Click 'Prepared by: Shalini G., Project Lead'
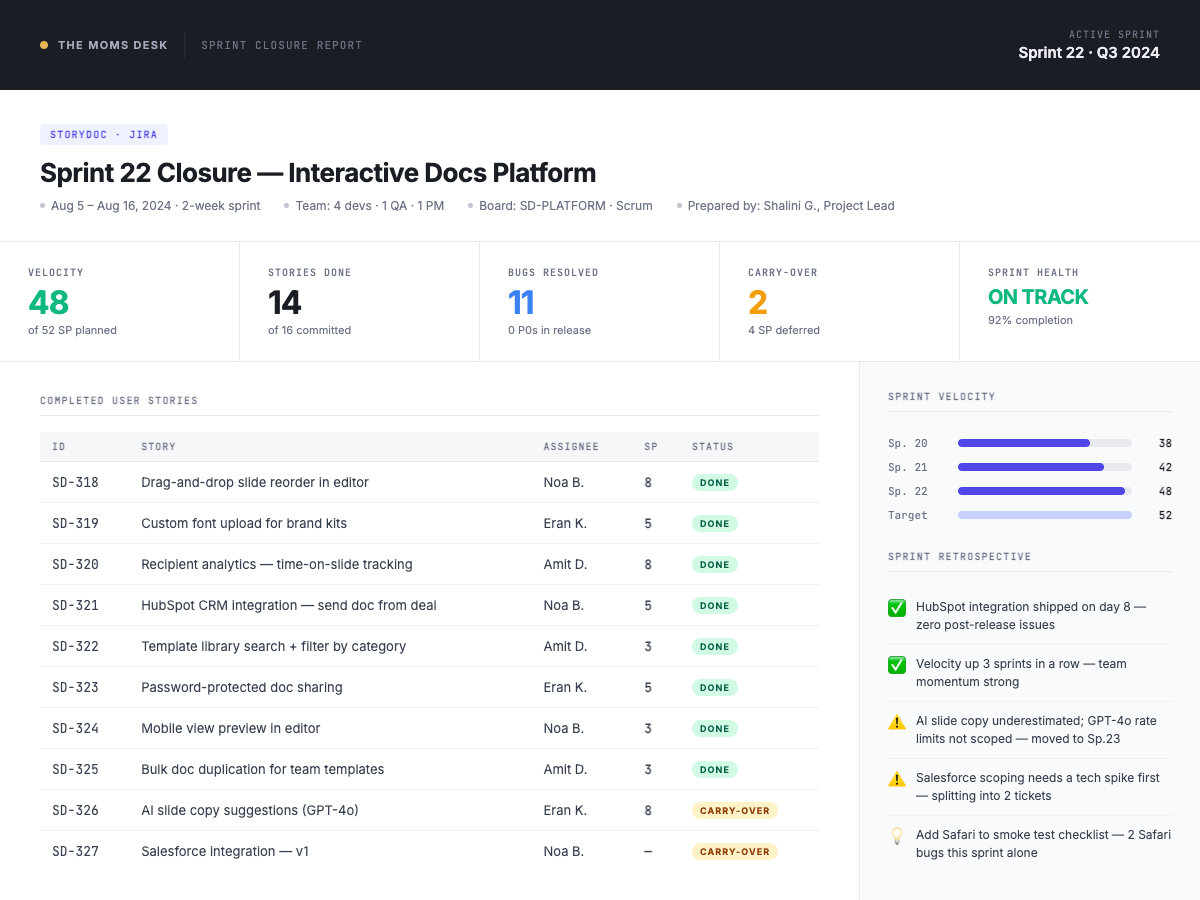The image size is (1200, 900). (791, 206)
